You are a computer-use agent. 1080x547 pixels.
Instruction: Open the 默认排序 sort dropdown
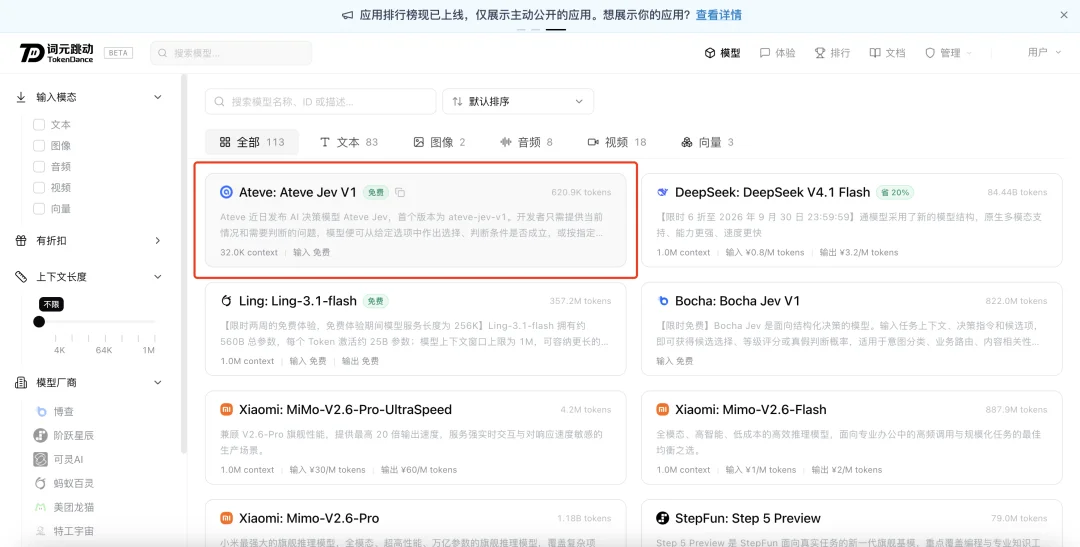518,101
